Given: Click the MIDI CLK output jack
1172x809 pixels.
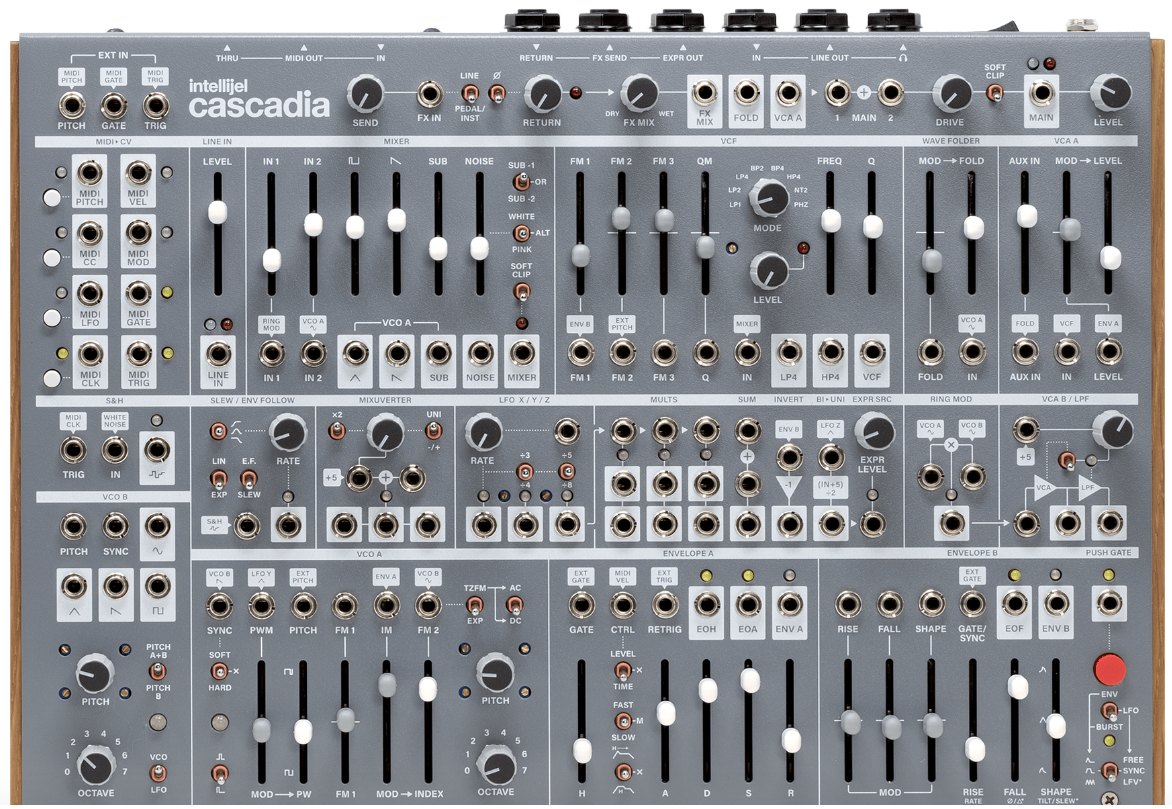Looking at the screenshot, I should coord(90,354).
